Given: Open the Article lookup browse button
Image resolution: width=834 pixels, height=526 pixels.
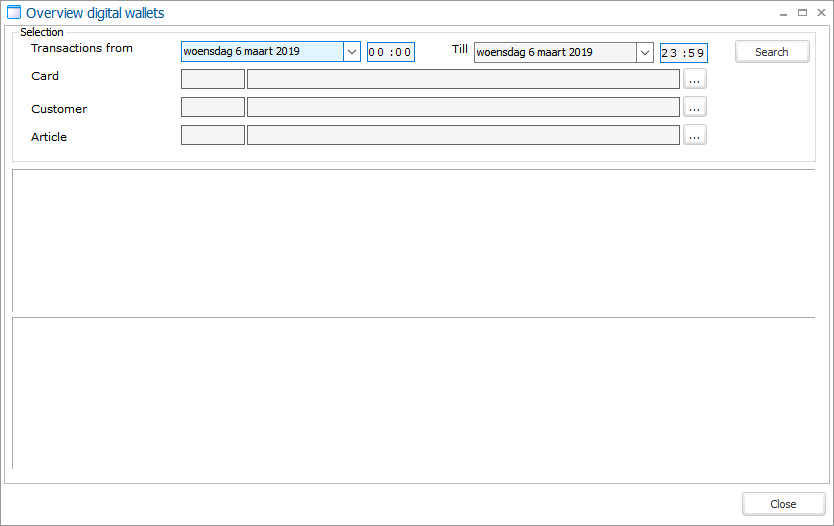Looking at the screenshot, I should (695, 135).
